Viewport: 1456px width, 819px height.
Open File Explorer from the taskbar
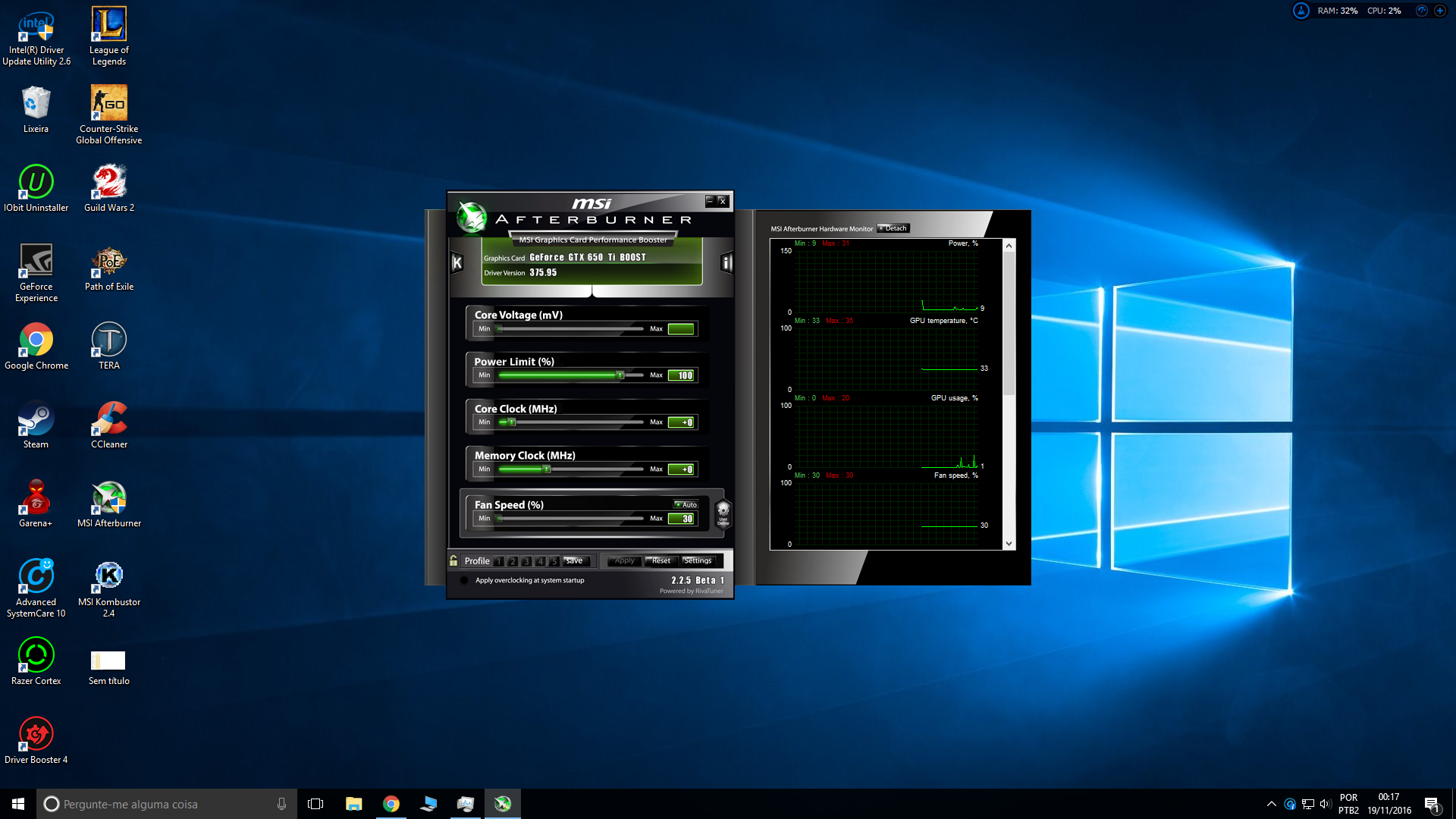[353, 804]
